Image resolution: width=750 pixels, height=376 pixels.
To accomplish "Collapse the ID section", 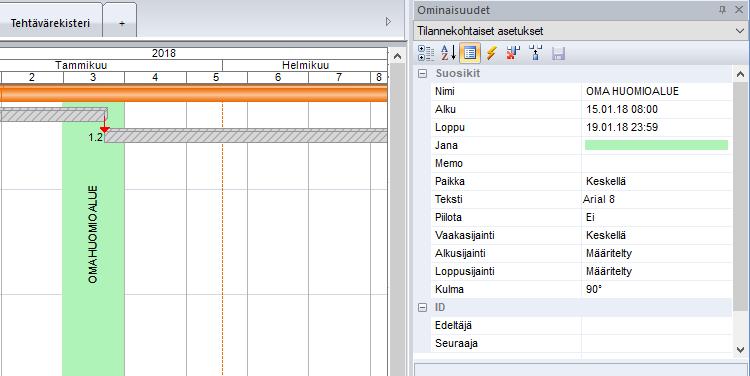I will pyautogui.click(x=422, y=308).
